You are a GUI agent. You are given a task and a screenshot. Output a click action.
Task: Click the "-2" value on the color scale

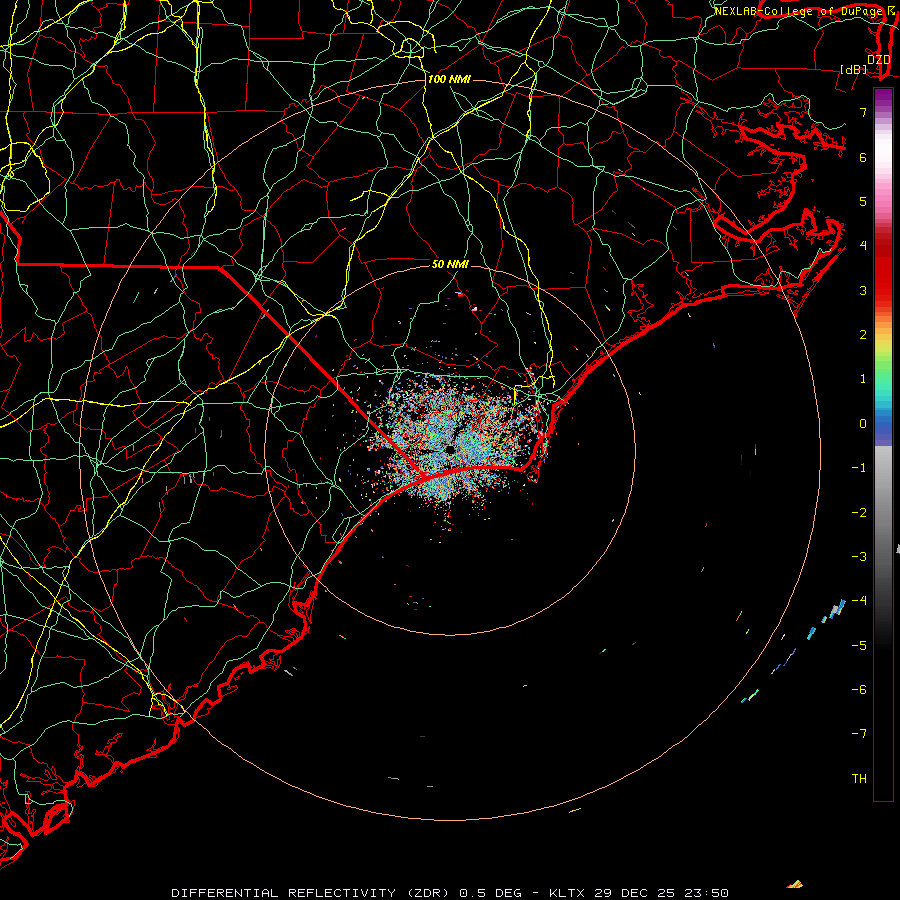point(859,513)
